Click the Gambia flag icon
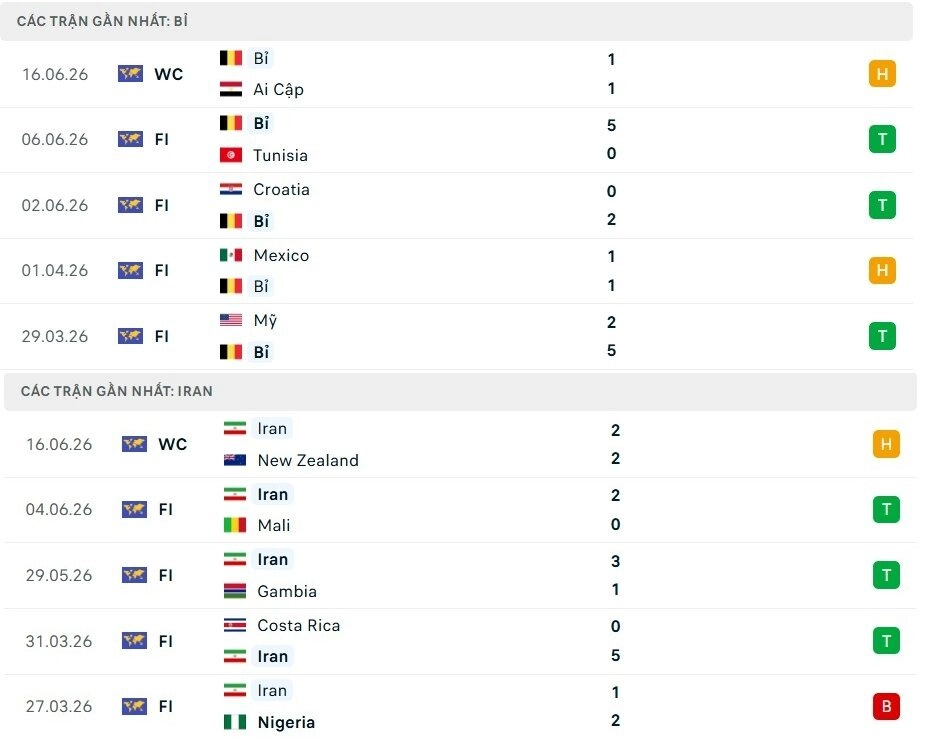Image resolution: width=926 pixels, height=744 pixels. (235, 590)
